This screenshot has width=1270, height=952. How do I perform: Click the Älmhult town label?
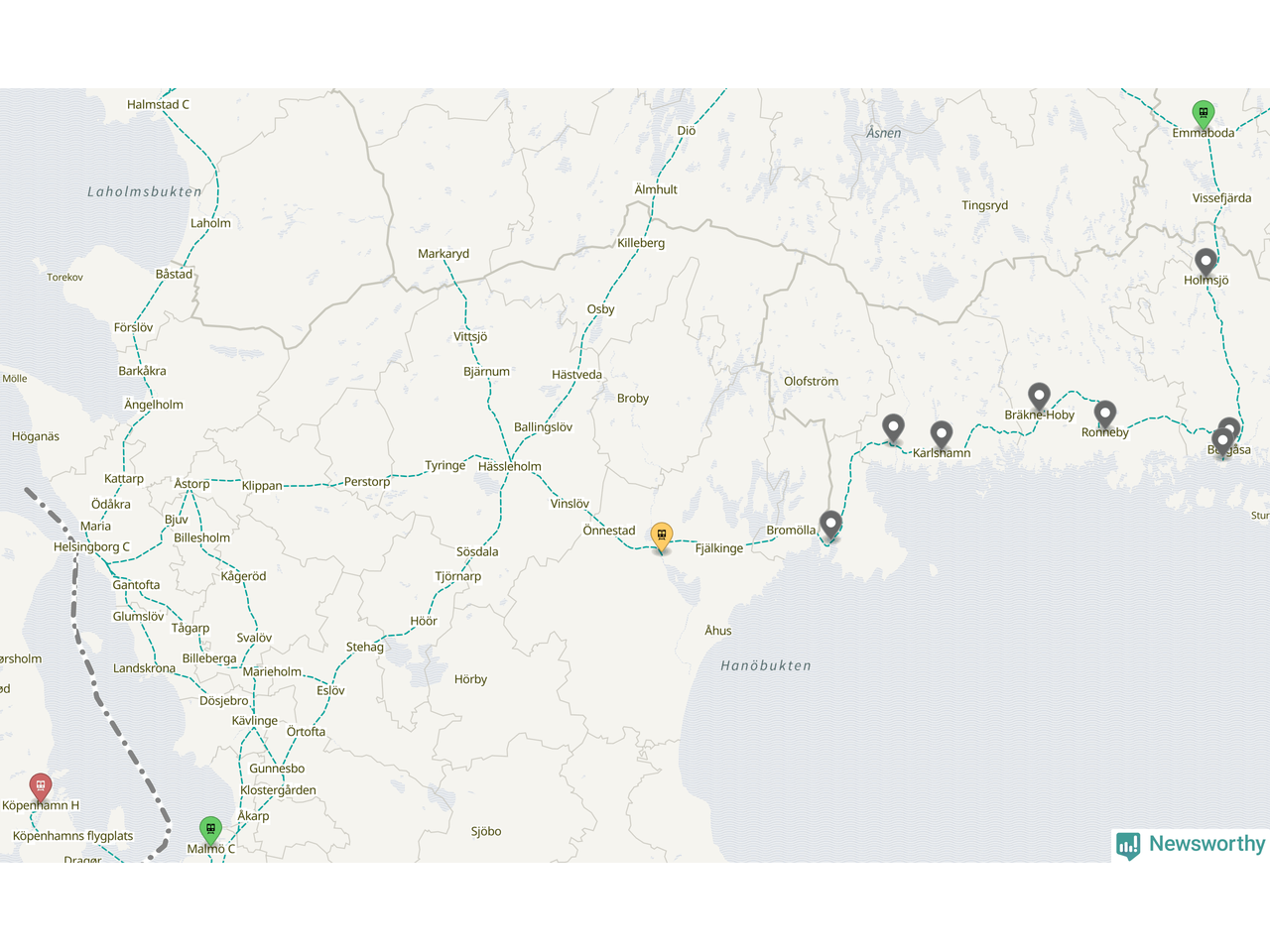[656, 189]
